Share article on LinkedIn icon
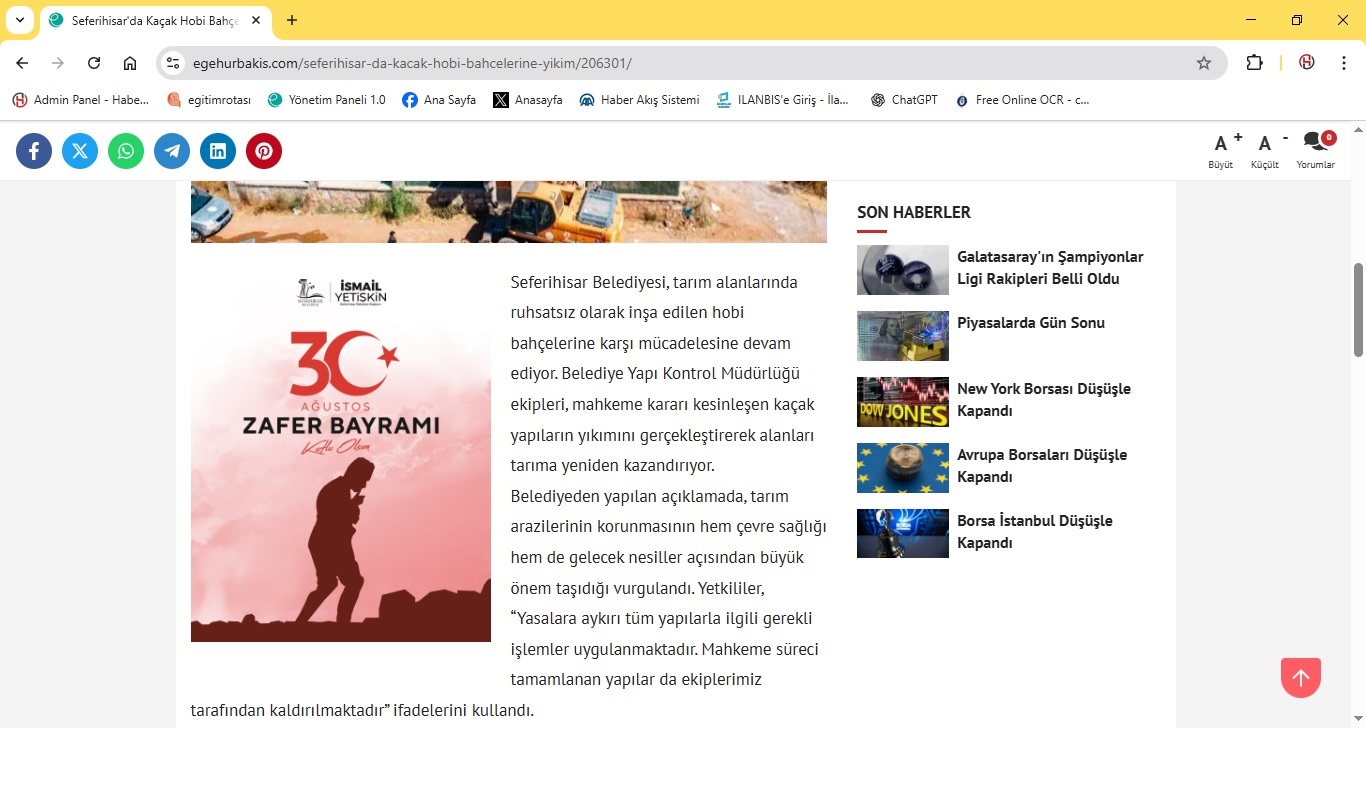The width and height of the screenshot is (1366, 810). (x=218, y=151)
